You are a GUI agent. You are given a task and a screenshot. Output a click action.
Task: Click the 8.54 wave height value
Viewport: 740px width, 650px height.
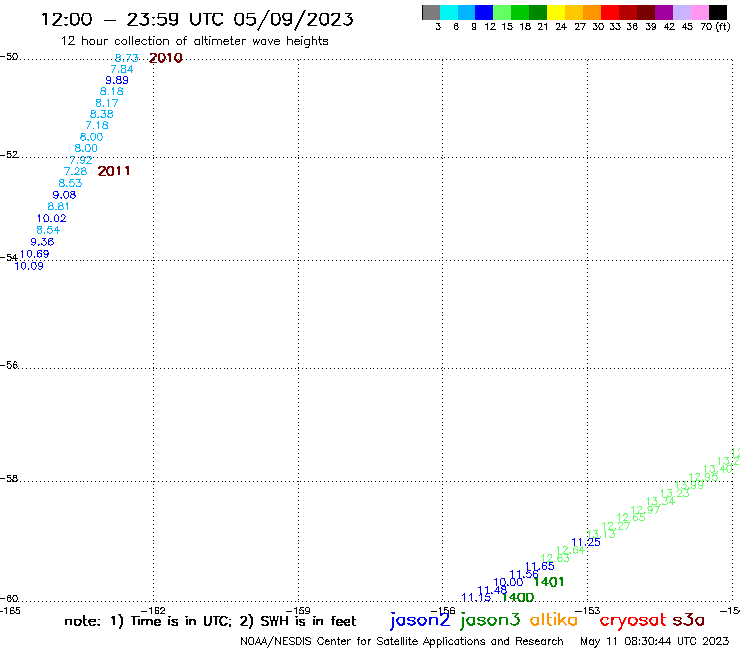pyautogui.click(x=48, y=230)
